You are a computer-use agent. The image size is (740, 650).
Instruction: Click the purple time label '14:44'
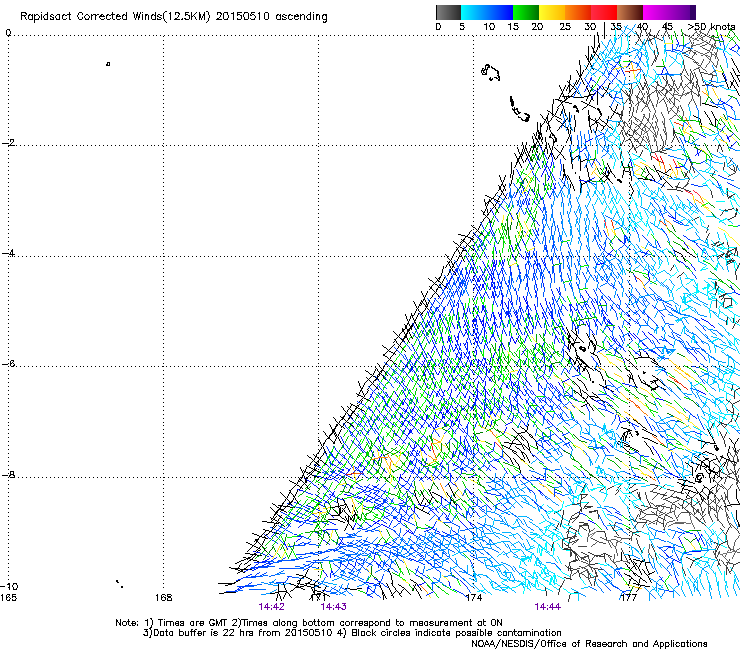[x=547, y=607]
